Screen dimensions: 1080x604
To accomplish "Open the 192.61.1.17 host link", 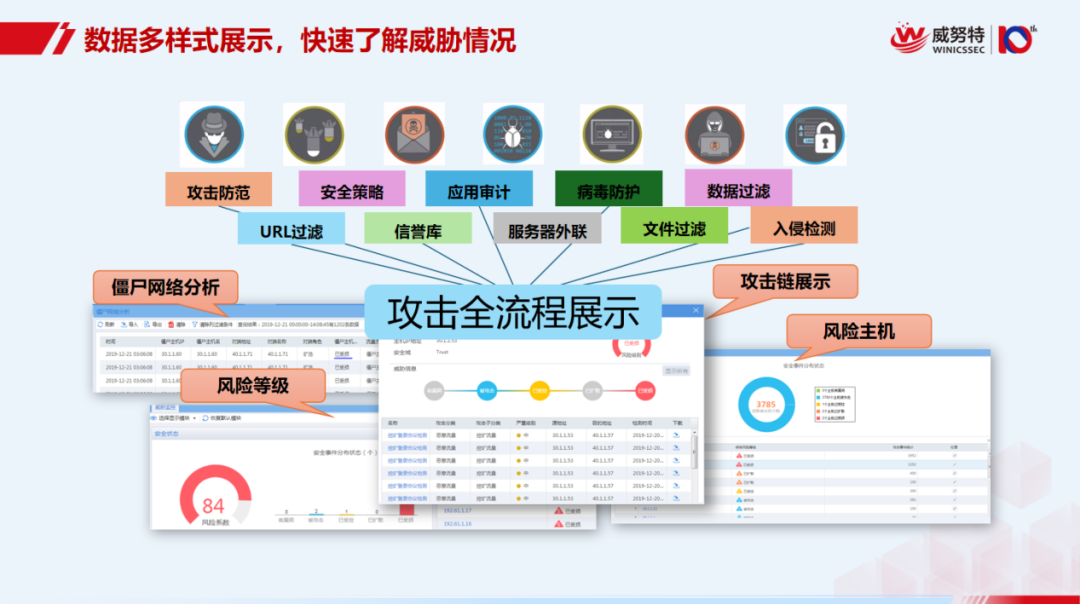I will [x=457, y=511].
